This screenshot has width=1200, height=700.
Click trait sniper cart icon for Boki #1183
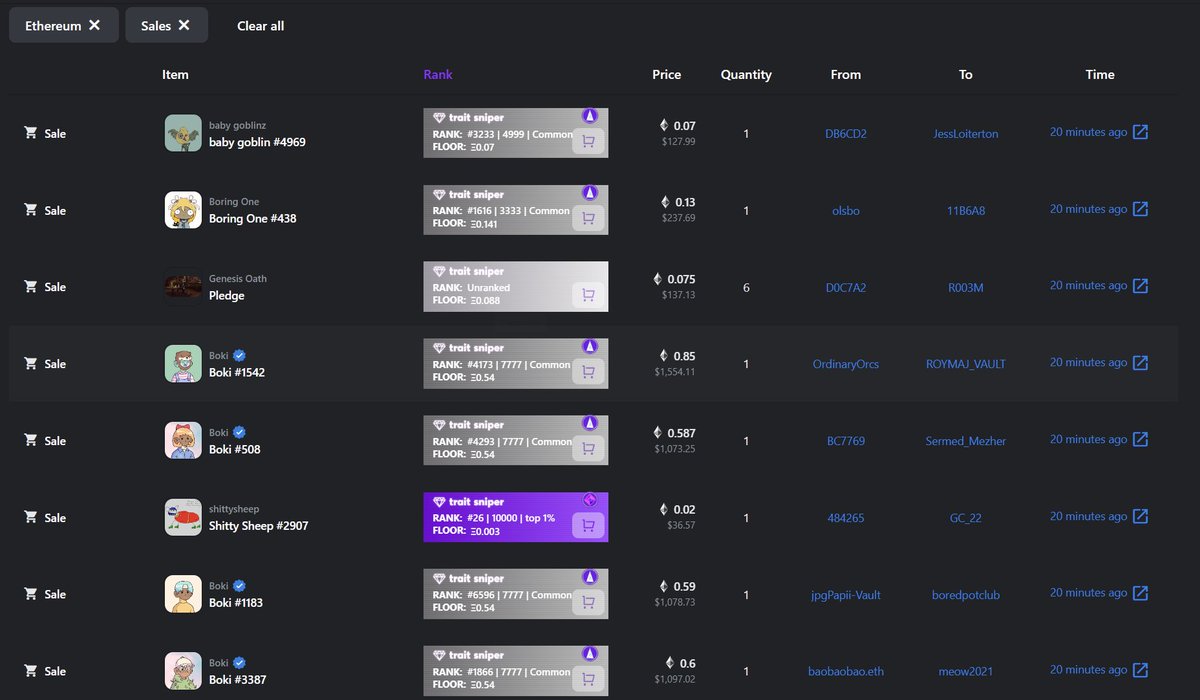point(588,602)
